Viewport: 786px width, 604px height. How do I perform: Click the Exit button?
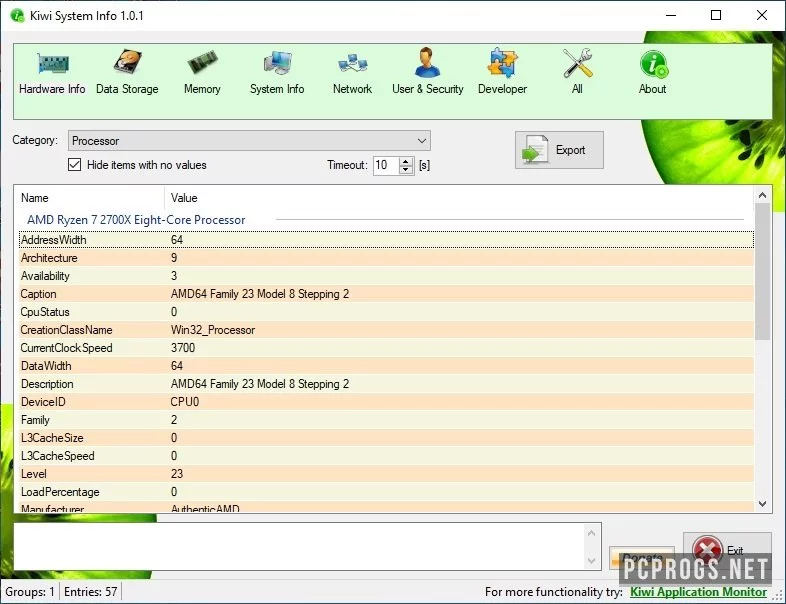point(727,550)
